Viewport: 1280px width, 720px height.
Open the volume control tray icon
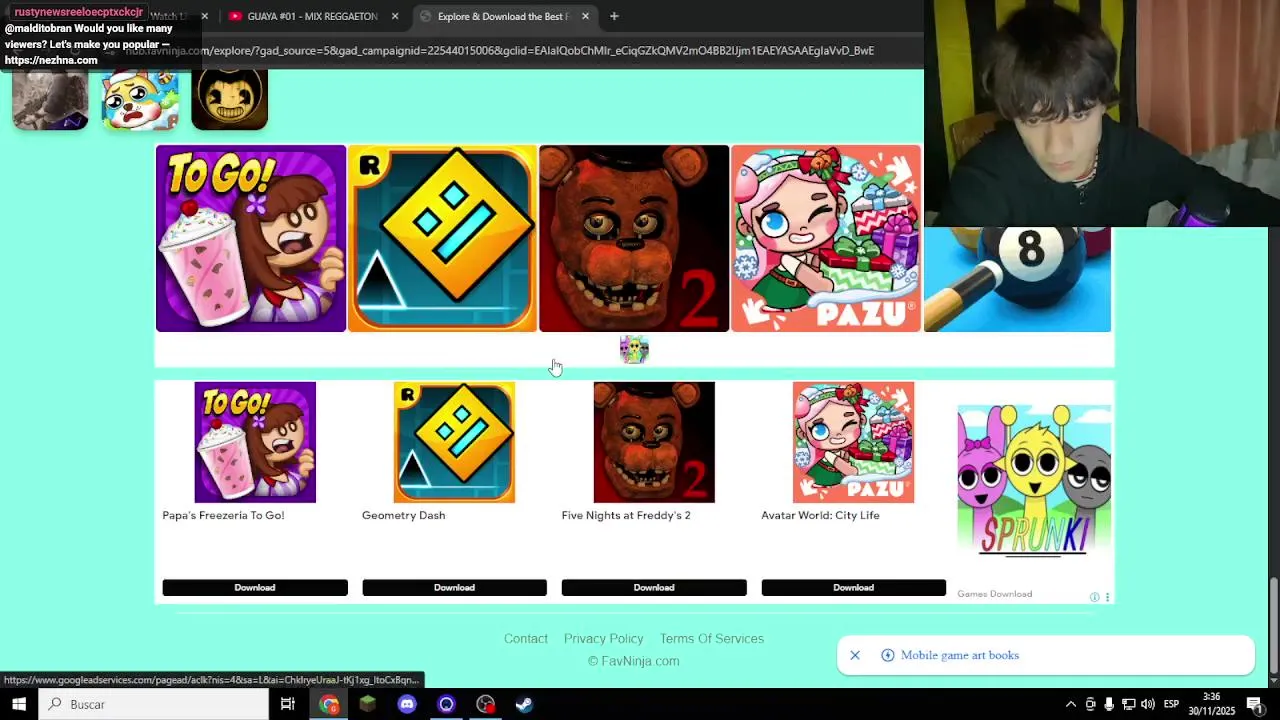[x=1147, y=704]
